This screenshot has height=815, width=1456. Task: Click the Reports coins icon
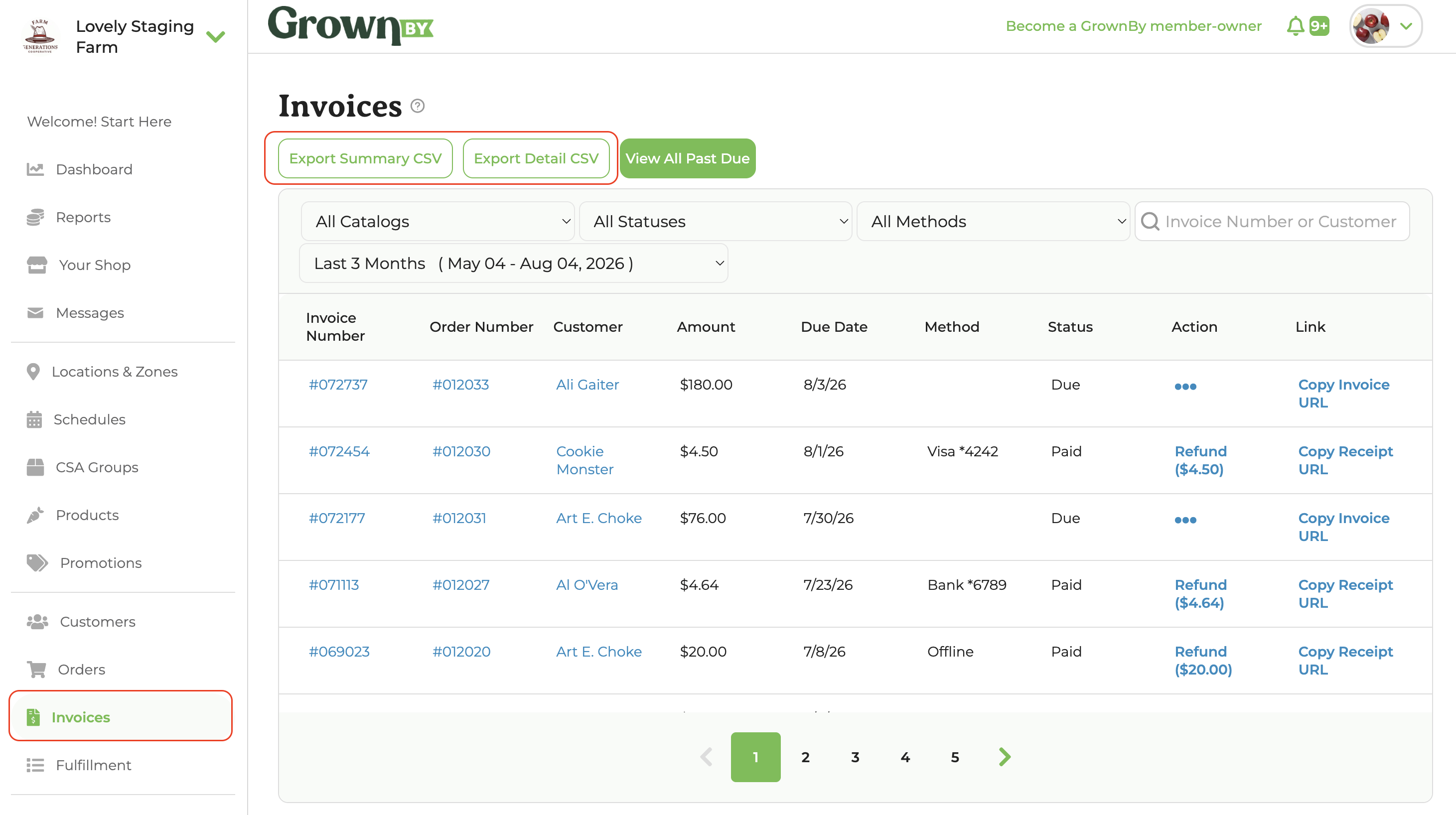pyautogui.click(x=35, y=217)
